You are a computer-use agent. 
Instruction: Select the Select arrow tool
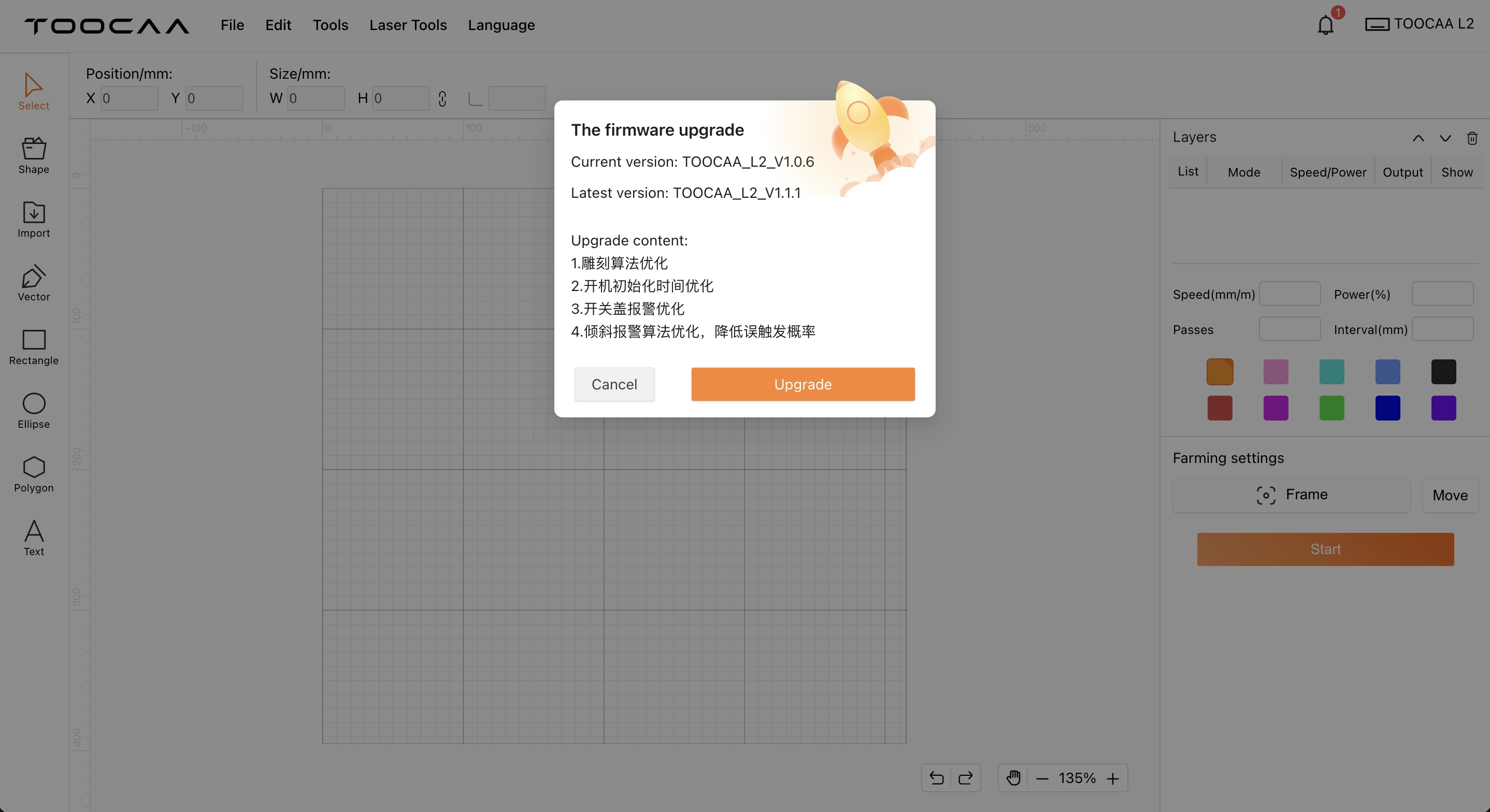pyautogui.click(x=34, y=91)
